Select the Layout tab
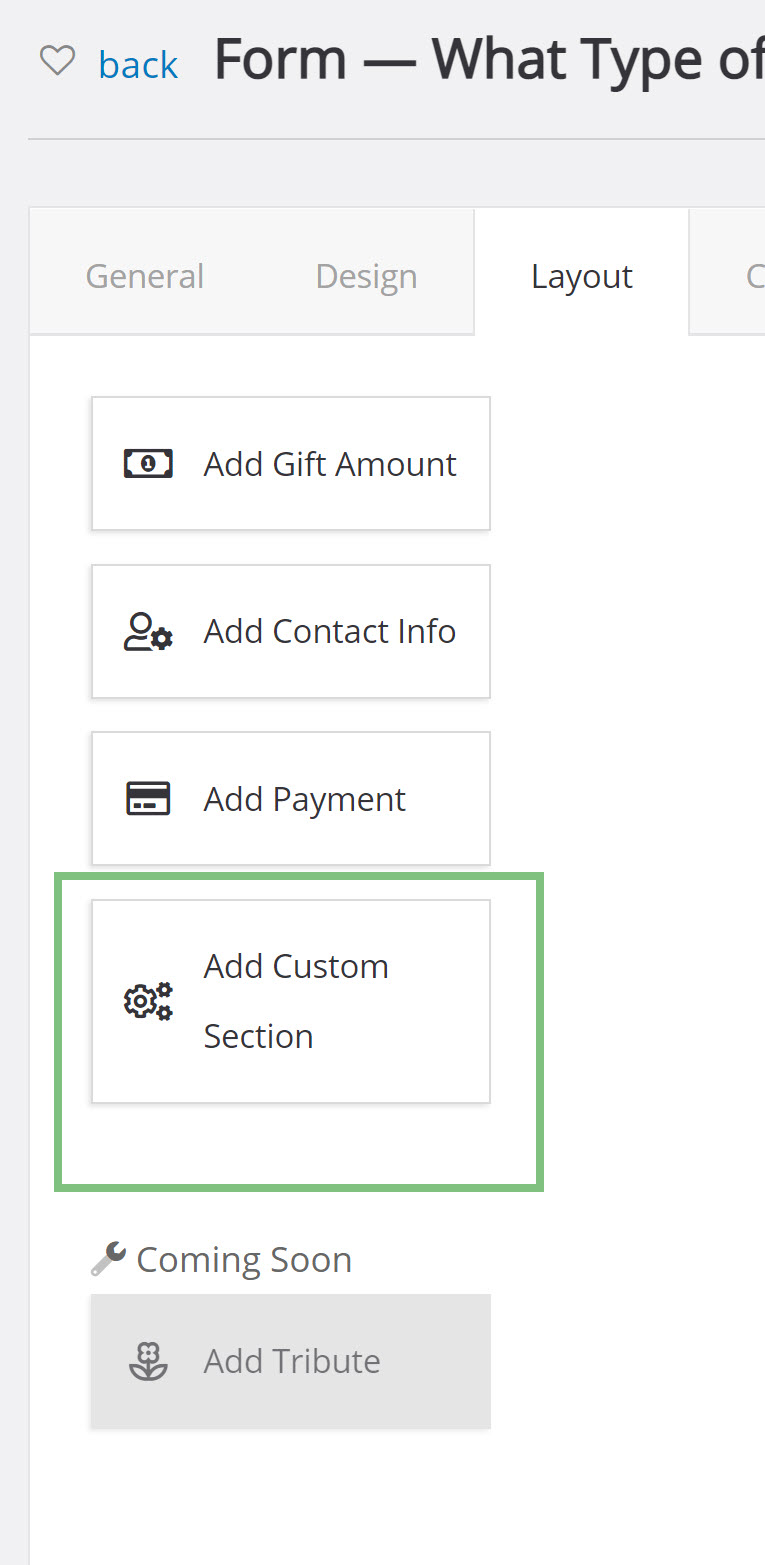Viewport: 765px width, 1565px height. 582,276
